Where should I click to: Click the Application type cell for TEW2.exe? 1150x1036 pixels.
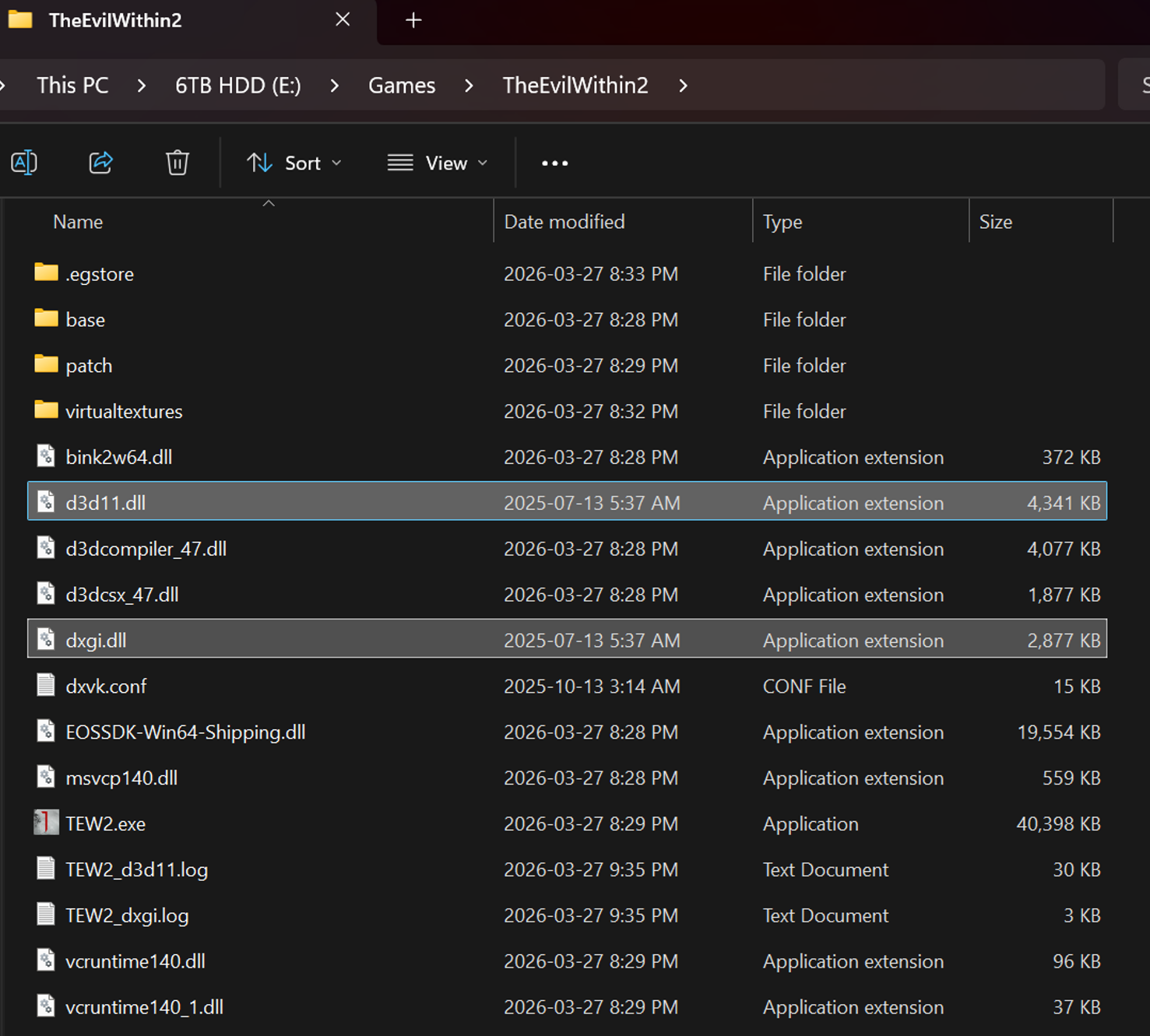point(811,824)
